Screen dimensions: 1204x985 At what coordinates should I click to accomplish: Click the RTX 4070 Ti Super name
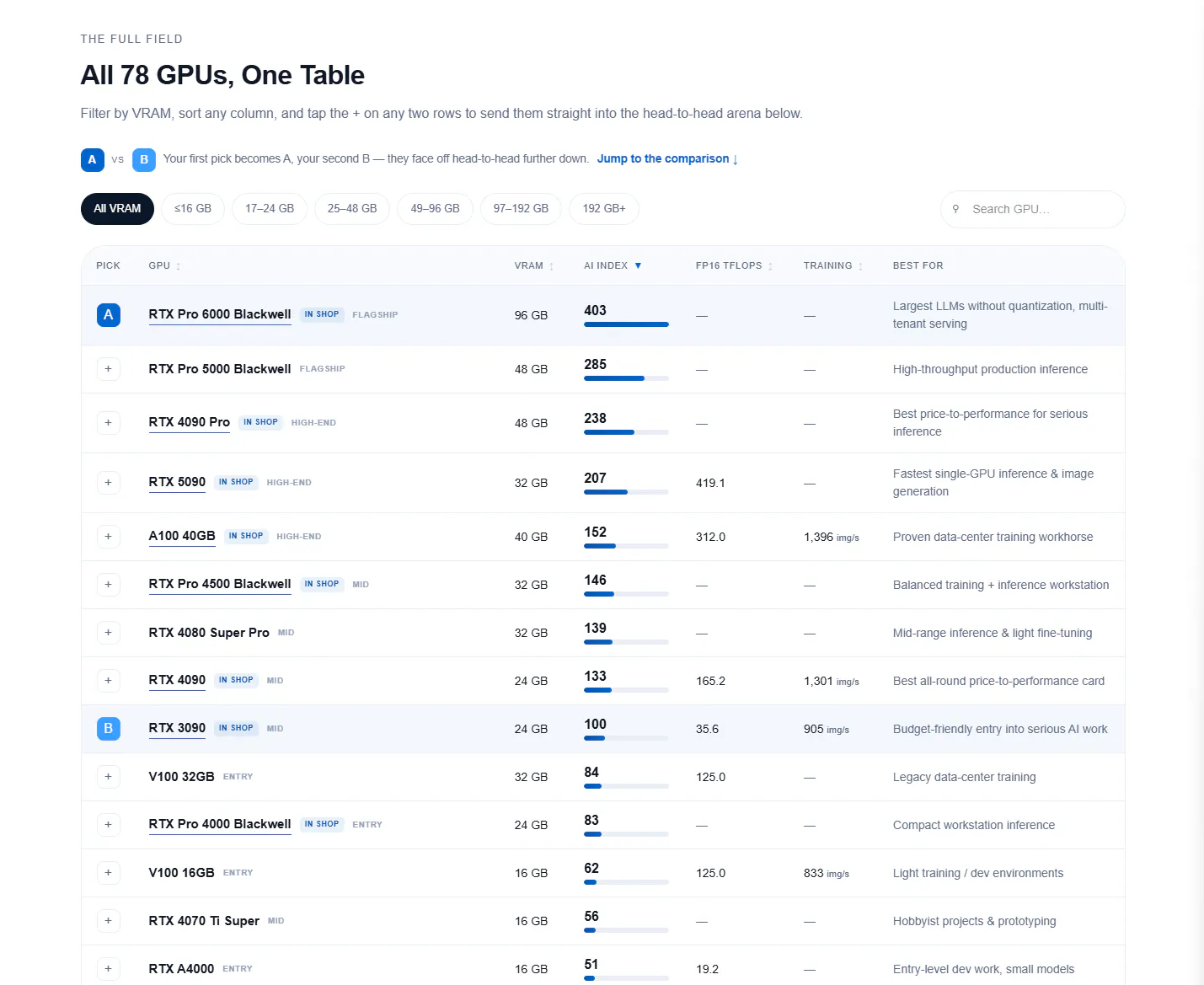204,921
